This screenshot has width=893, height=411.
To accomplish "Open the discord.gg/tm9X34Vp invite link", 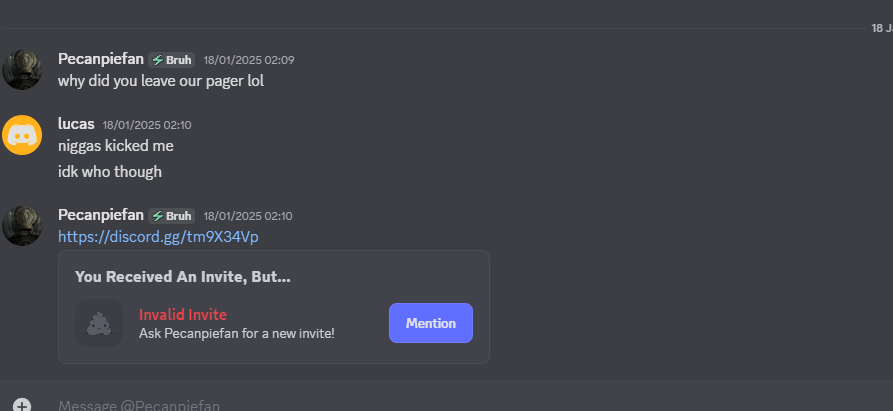I will tap(158, 236).
